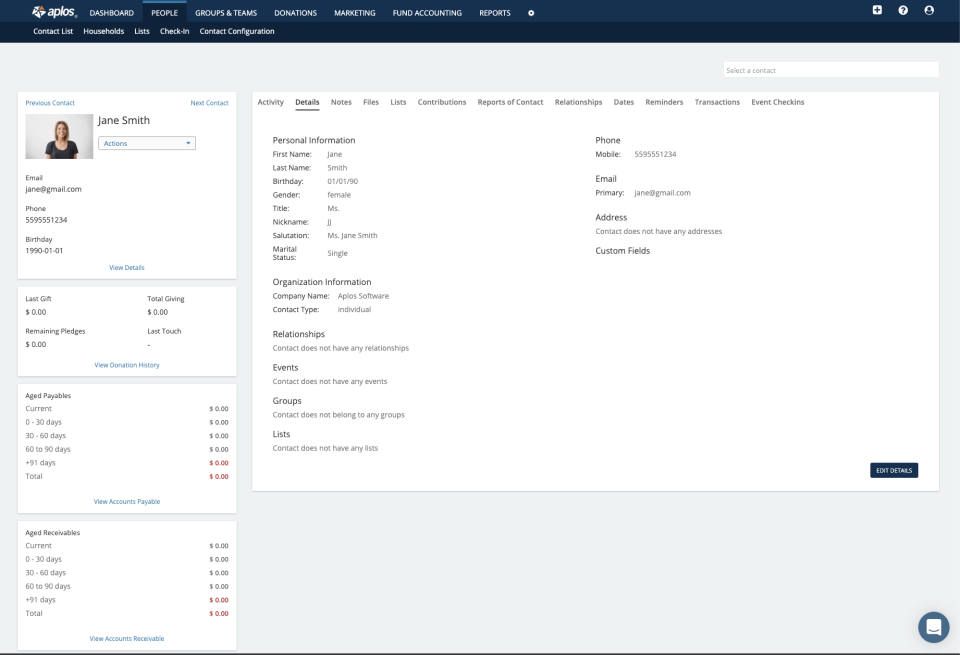The height and width of the screenshot is (655, 960).
Task: Open the Event Checkins tab
Action: [x=778, y=102]
